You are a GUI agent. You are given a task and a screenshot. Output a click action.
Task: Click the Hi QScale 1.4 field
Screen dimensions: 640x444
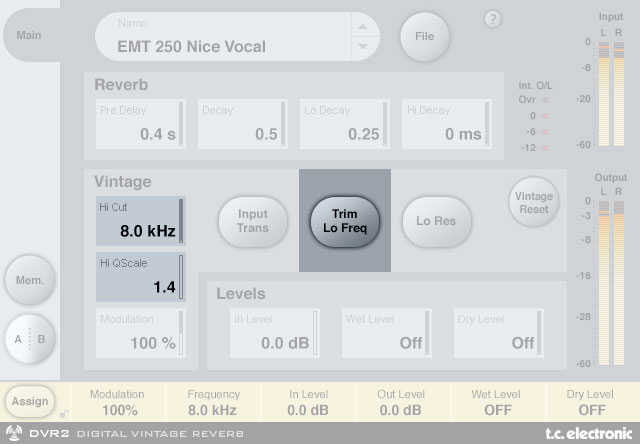(140, 277)
